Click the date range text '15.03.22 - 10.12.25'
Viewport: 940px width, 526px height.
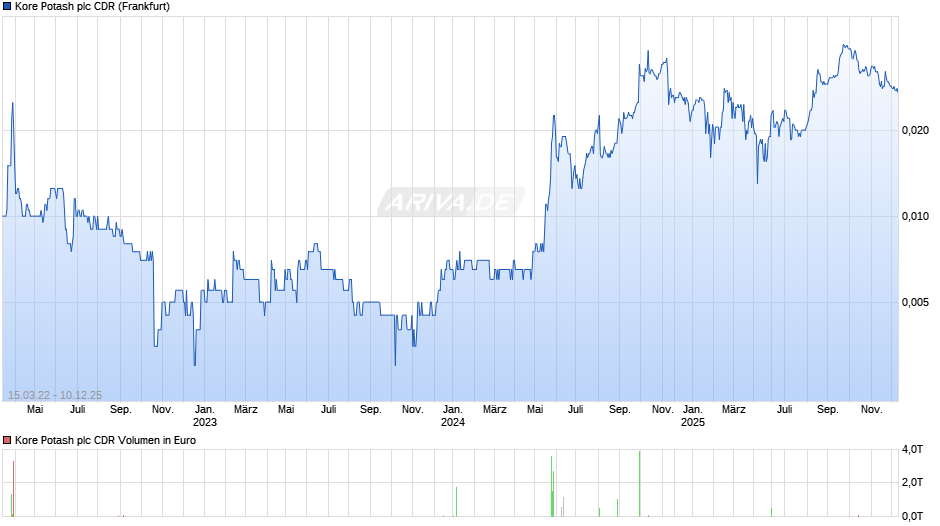pyautogui.click(x=55, y=395)
